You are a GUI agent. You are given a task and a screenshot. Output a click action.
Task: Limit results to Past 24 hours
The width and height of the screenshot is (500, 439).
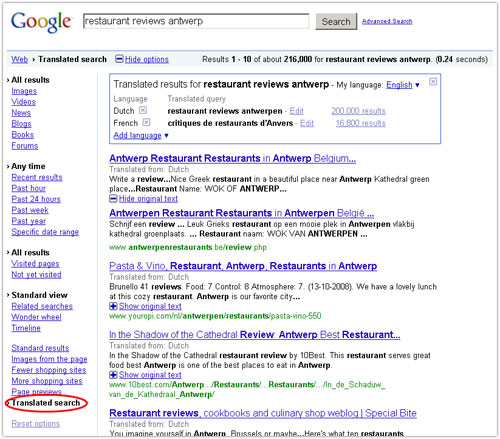point(36,199)
